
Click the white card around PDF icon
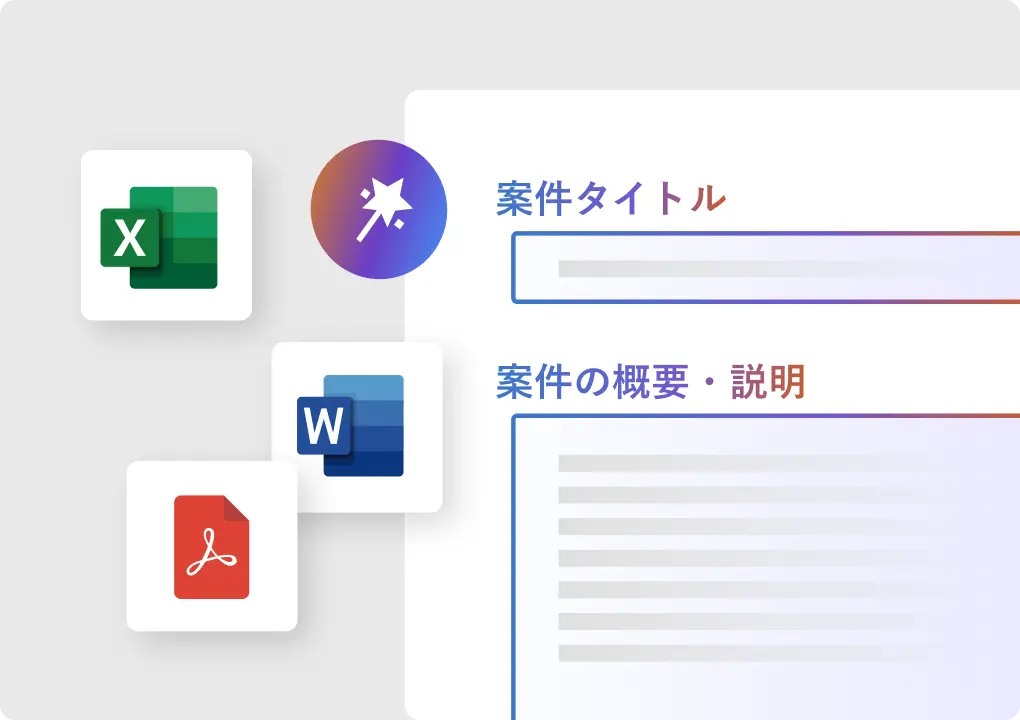tap(150, 610)
